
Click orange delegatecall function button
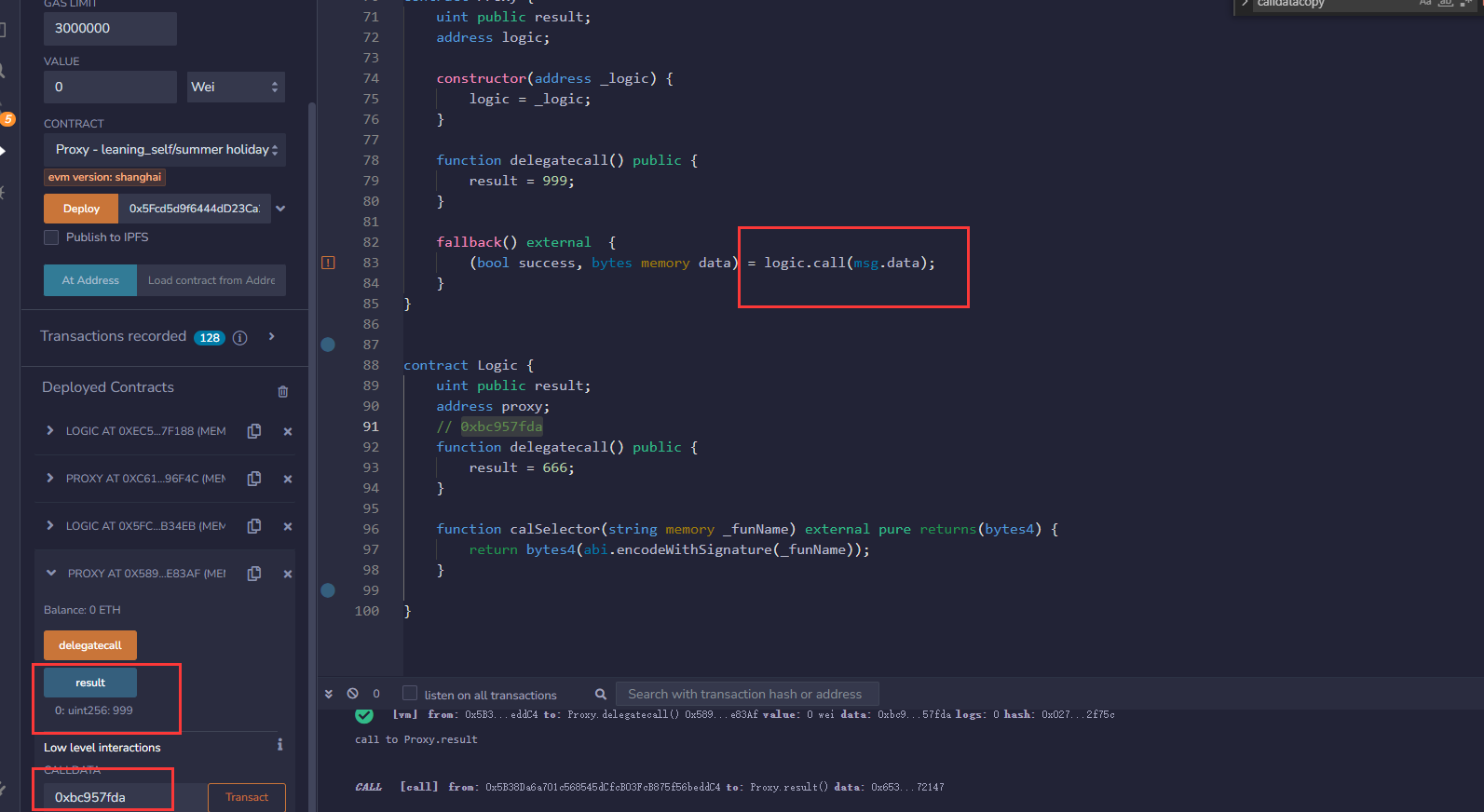(x=90, y=645)
